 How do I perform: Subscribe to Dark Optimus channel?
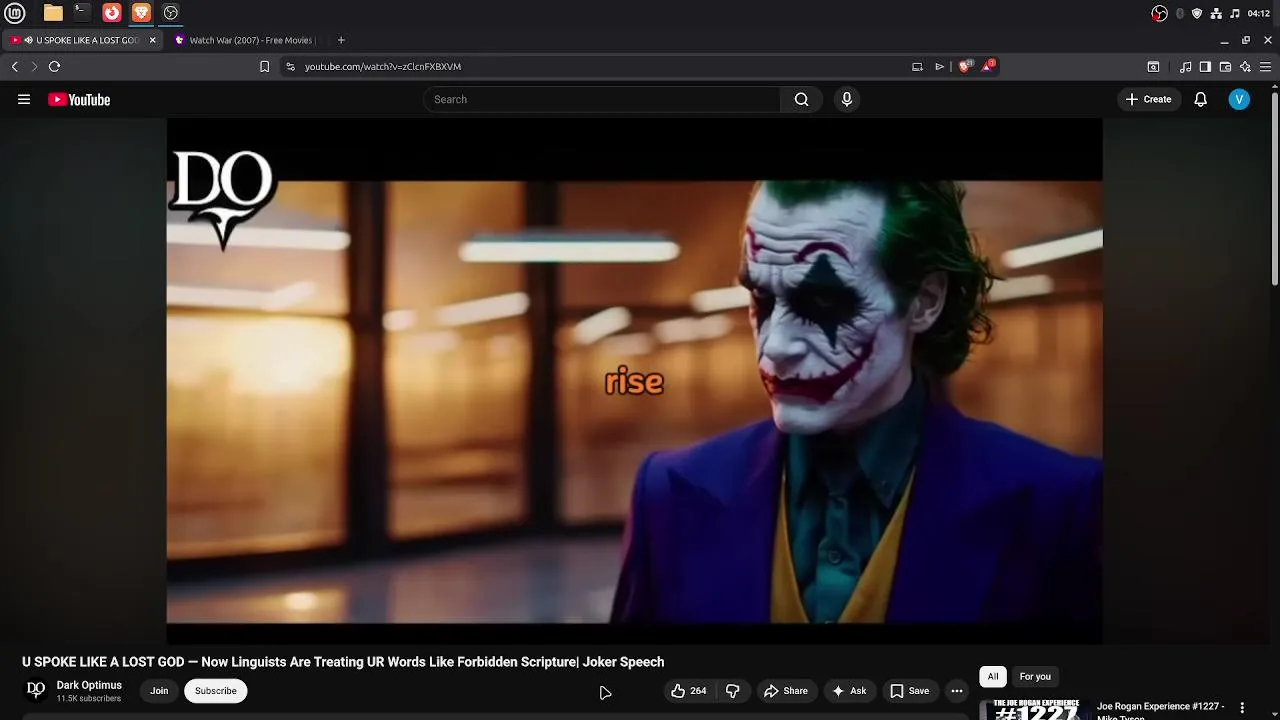click(216, 691)
